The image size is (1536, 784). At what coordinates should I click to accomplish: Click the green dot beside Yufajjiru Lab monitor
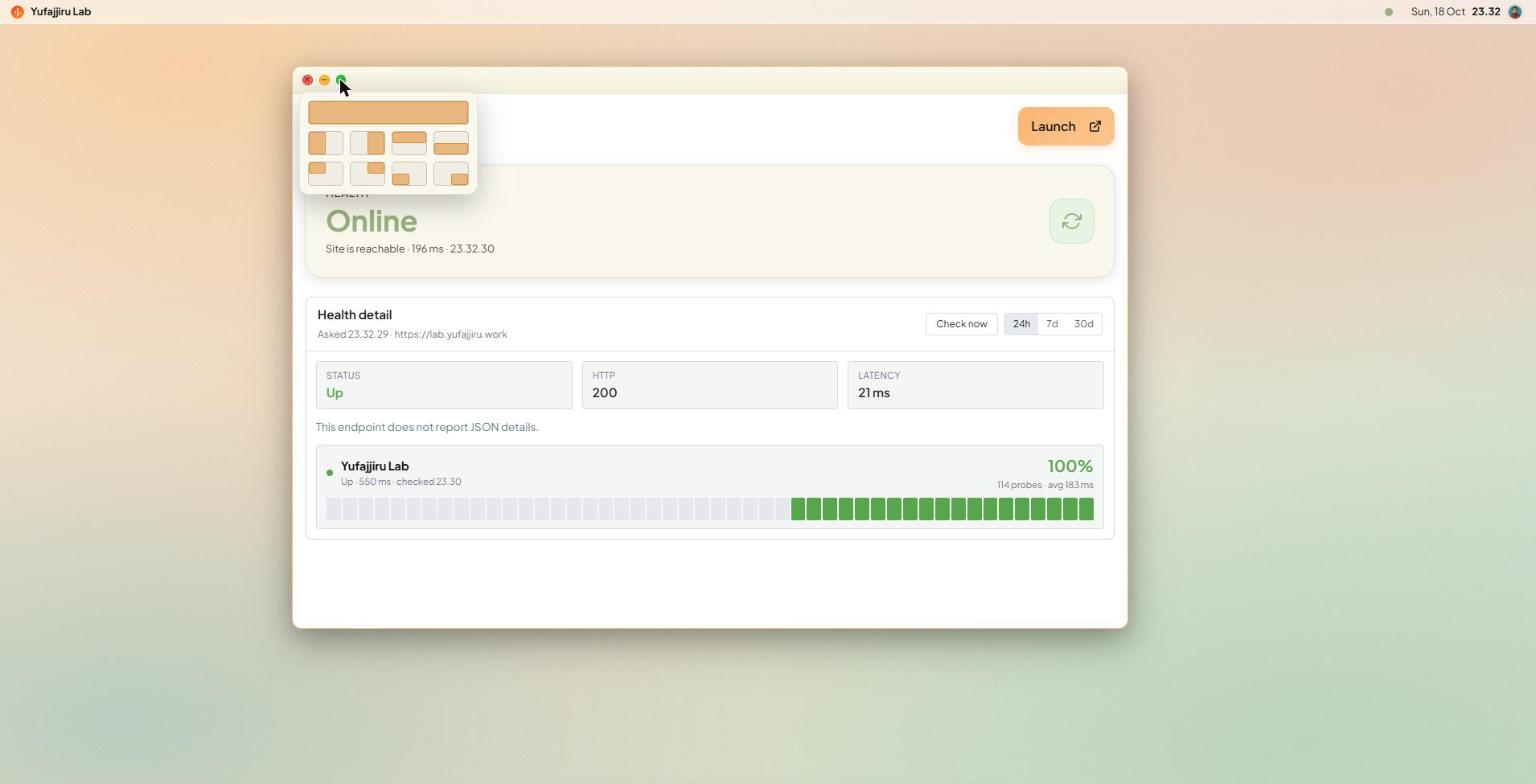(329, 473)
